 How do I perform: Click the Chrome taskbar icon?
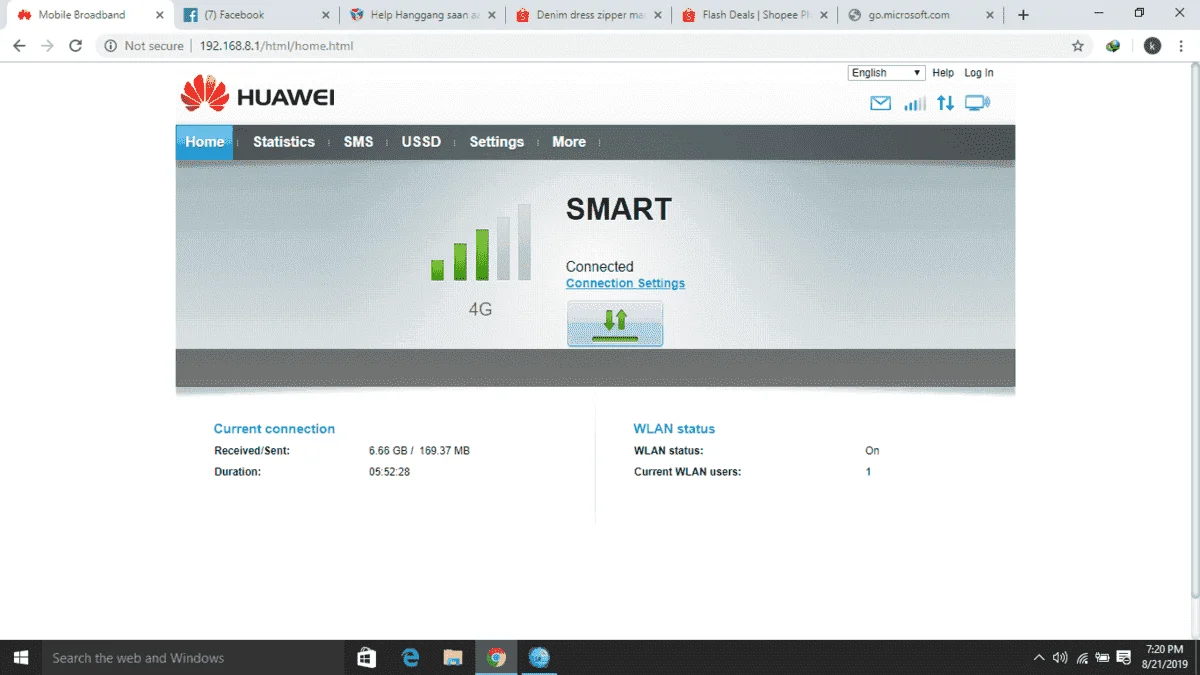pyautogui.click(x=496, y=657)
